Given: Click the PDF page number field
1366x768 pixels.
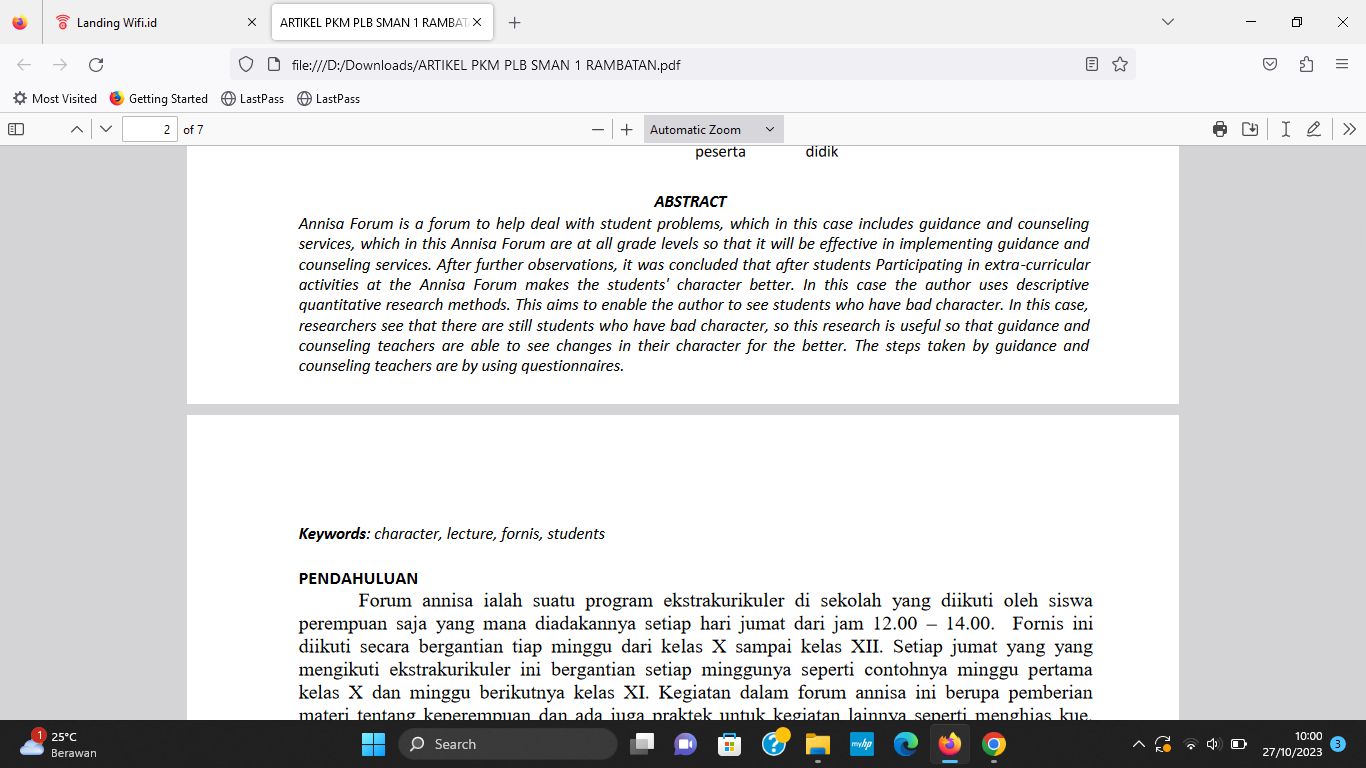Looking at the screenshot, I should pos(150,129).
